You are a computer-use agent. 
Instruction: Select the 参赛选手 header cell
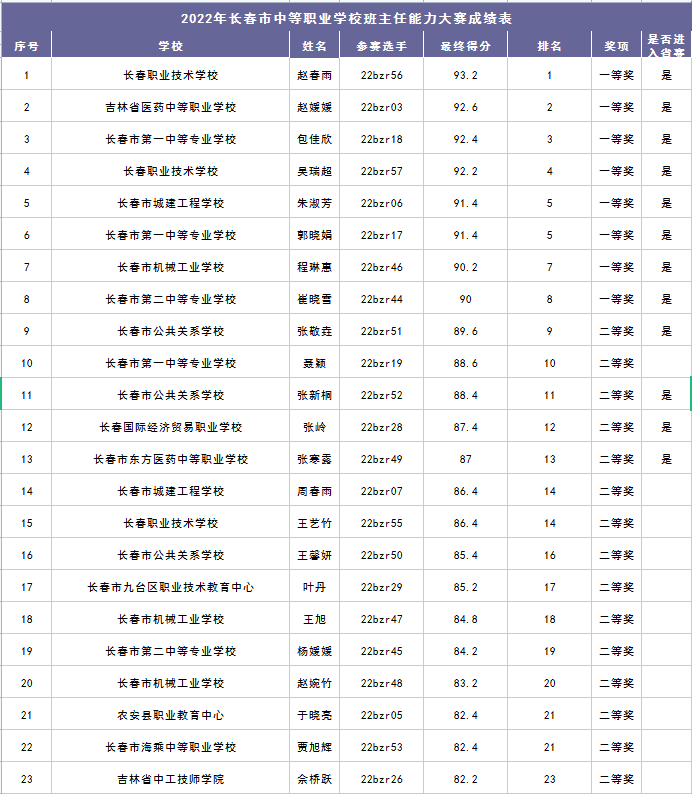[381, 46]
